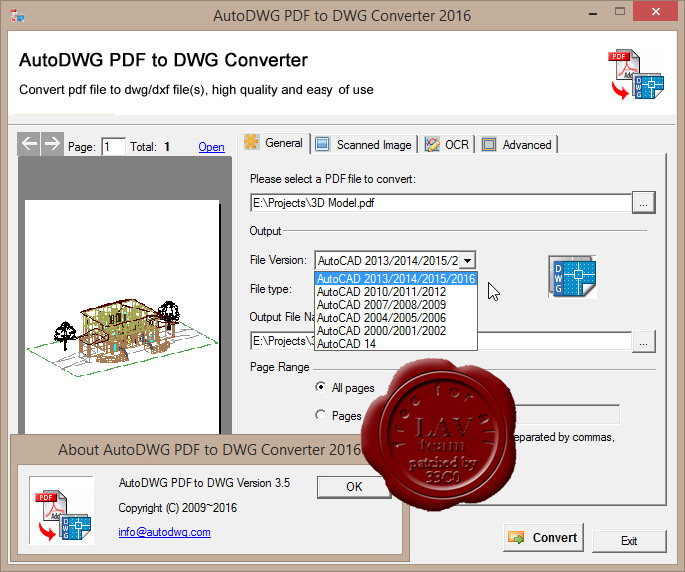Click the output file name field

(x=441, y=341)
